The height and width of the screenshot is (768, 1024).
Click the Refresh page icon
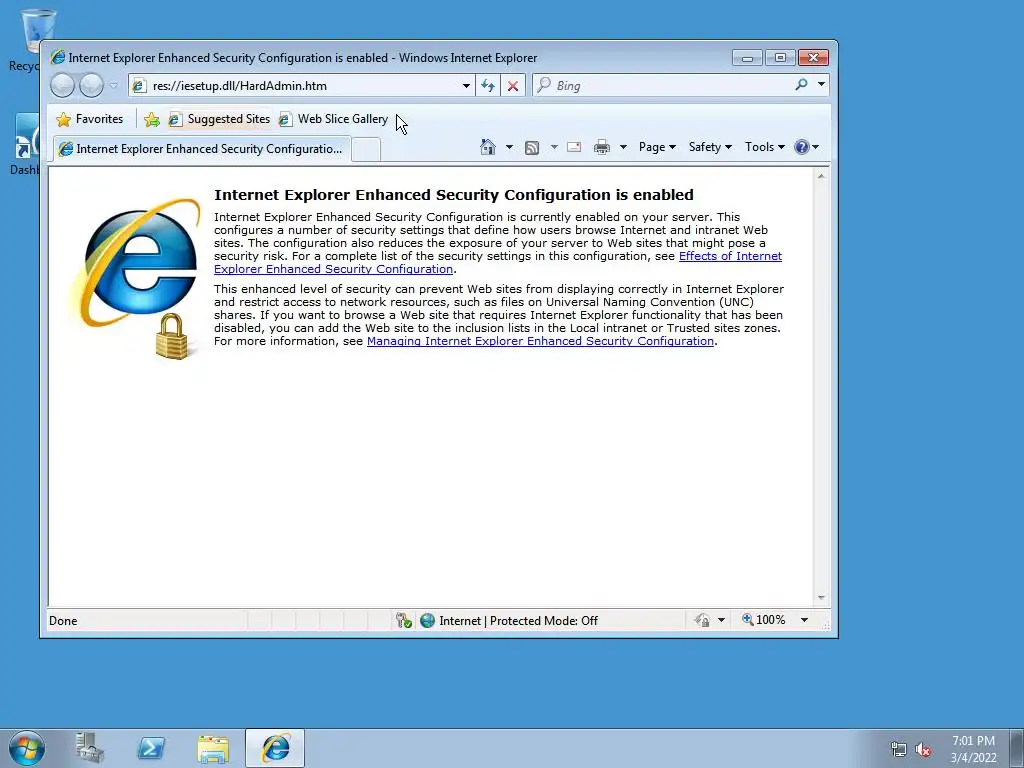click(488, 86)
